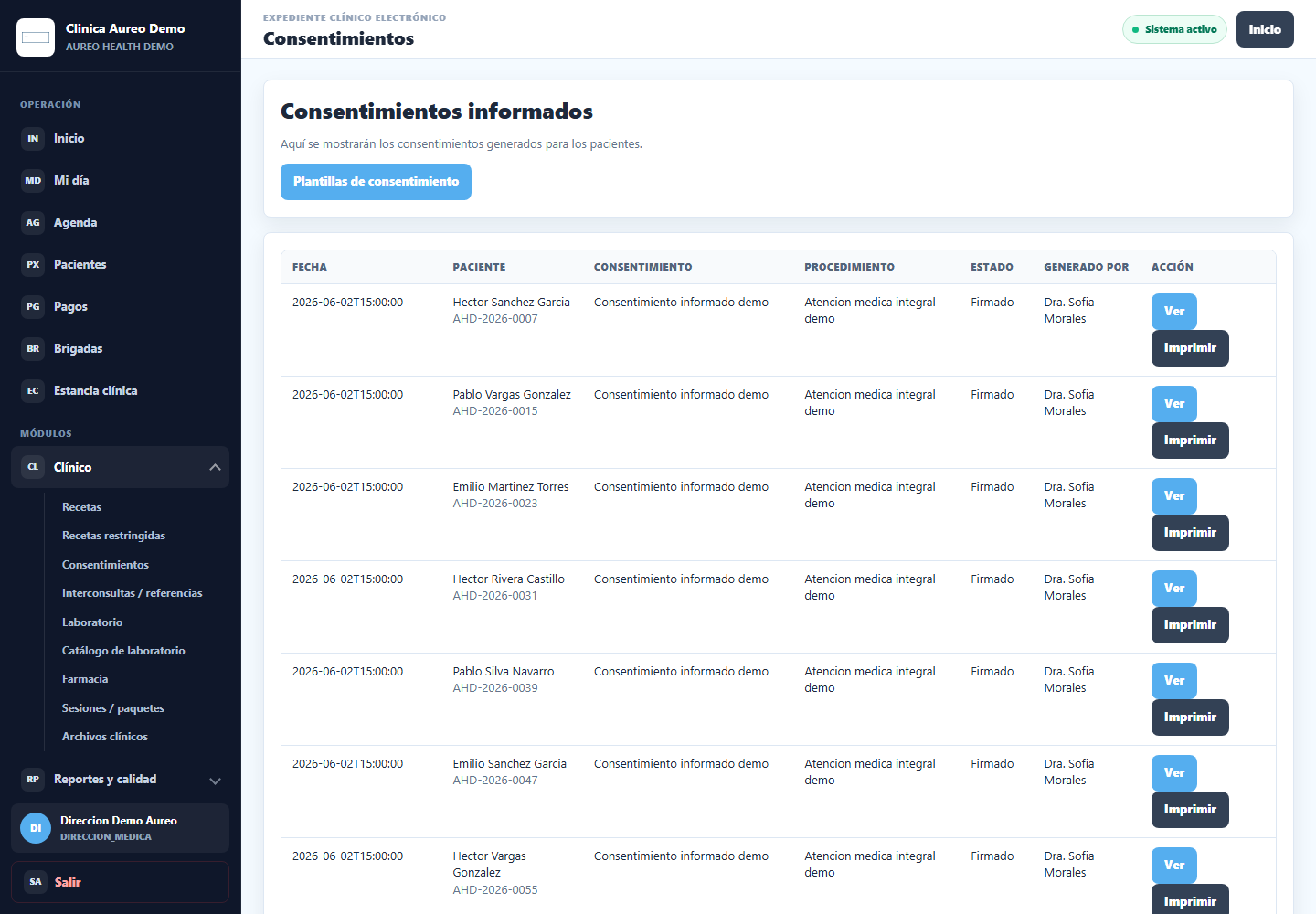The image size is (1316, 914).
Task: Click the ESTADO column header
Action: point(992,267)
